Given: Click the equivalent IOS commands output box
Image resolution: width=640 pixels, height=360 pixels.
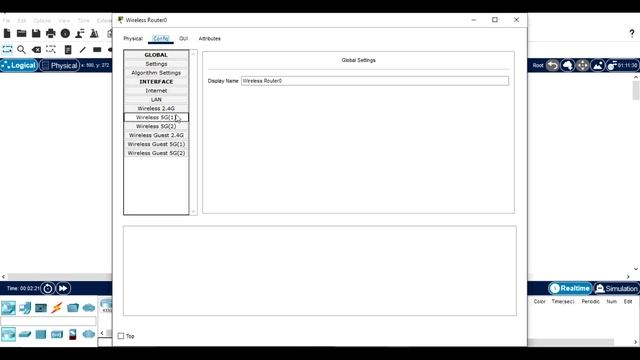Looking at the screenshot, I should point(320,271).
